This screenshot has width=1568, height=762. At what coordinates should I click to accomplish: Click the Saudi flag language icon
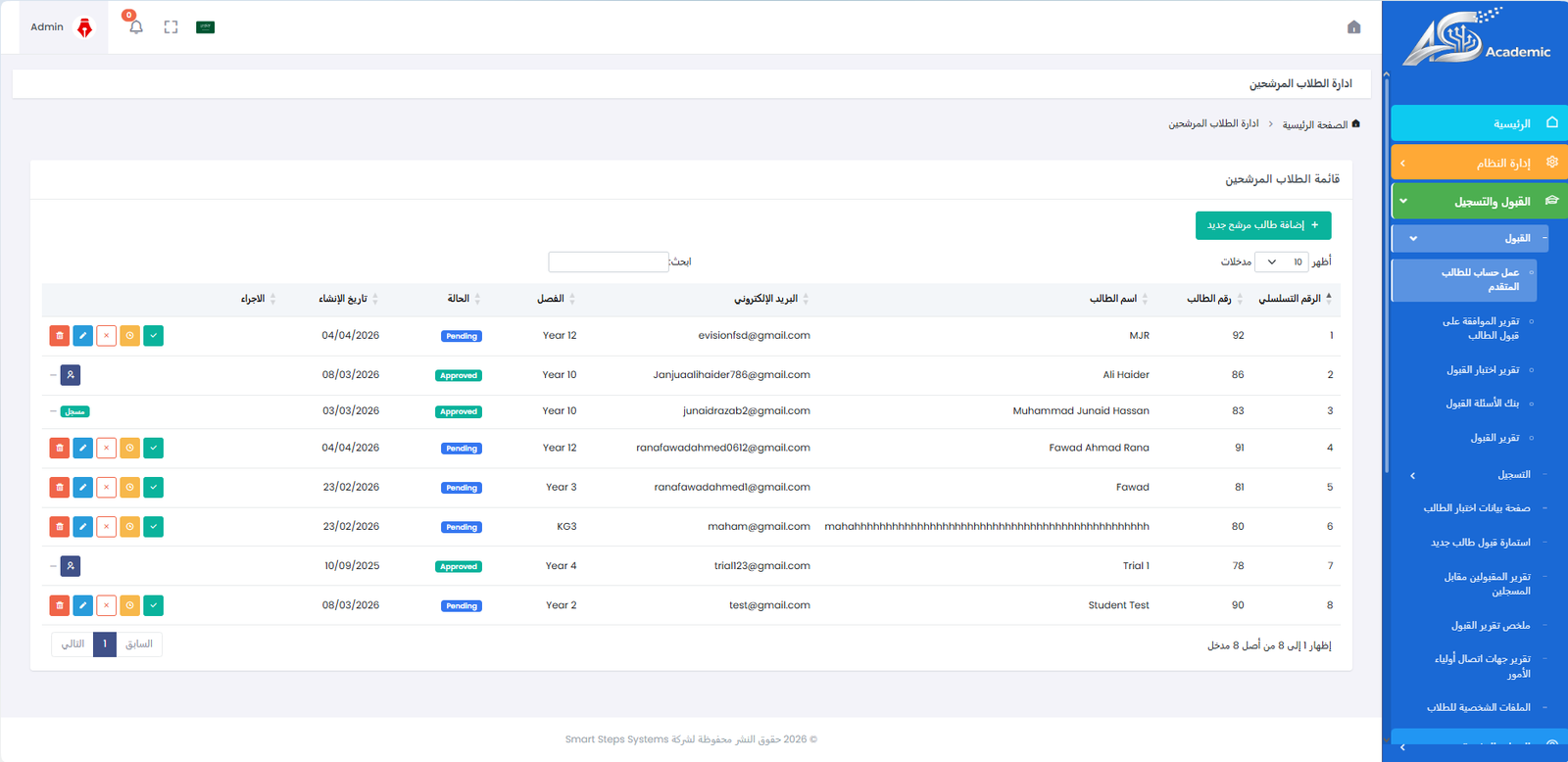205,27
